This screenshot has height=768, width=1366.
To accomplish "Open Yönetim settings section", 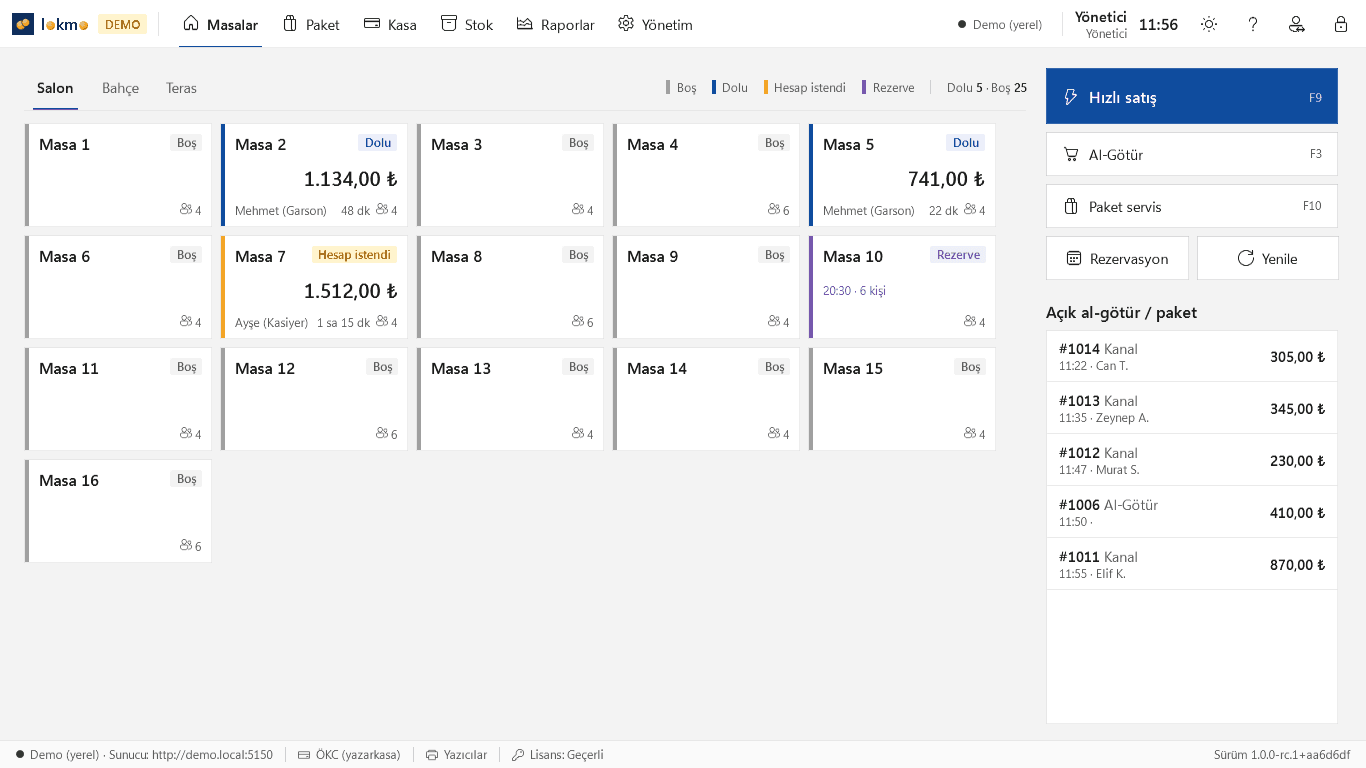I will (655, 24).
